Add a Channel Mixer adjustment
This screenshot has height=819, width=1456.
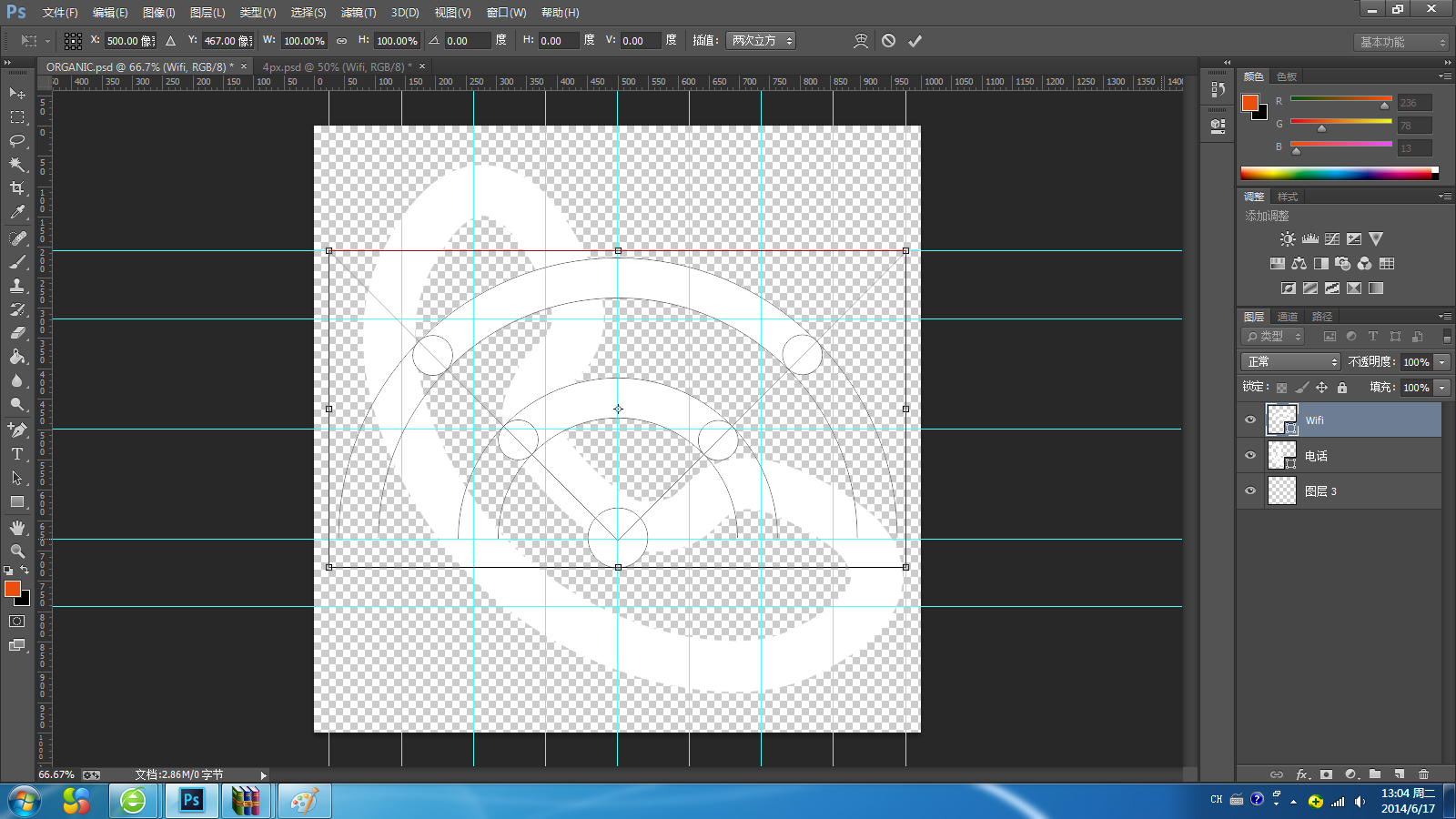[x=1364, y=264]
